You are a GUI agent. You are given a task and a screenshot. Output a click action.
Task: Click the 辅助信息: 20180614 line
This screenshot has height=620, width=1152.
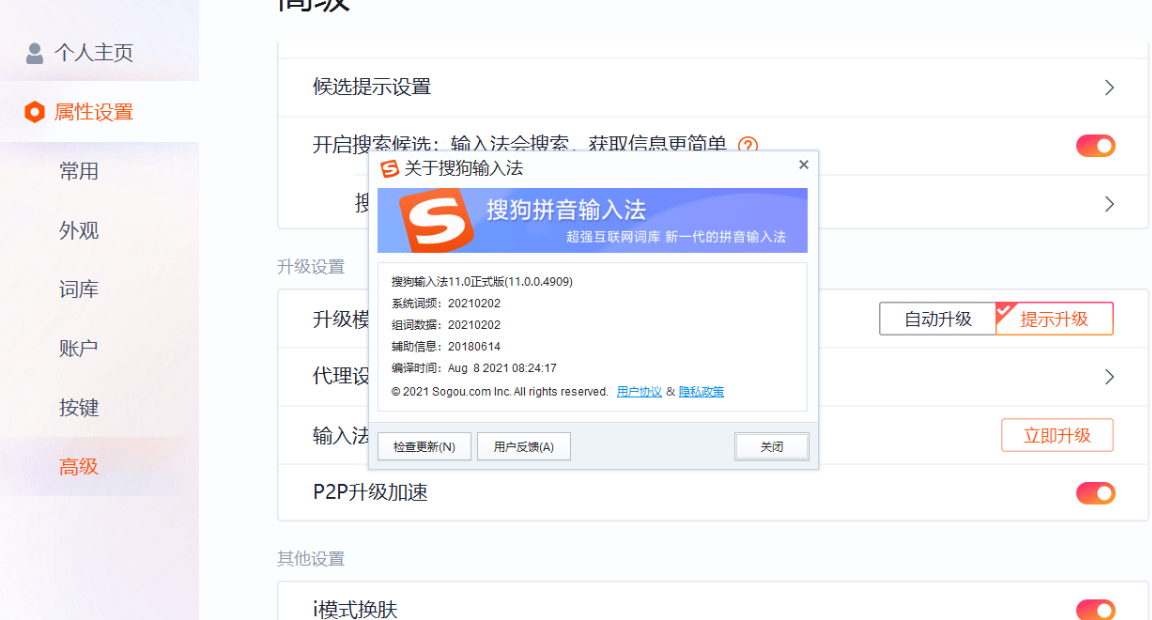tap(446, 347)
